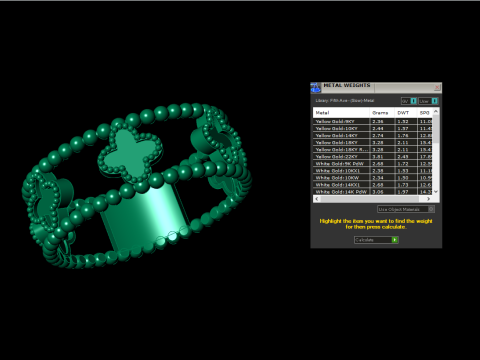480x360 pixels.
Task: Select the Yellow Gold 8KY row
Action: (373, 121)
